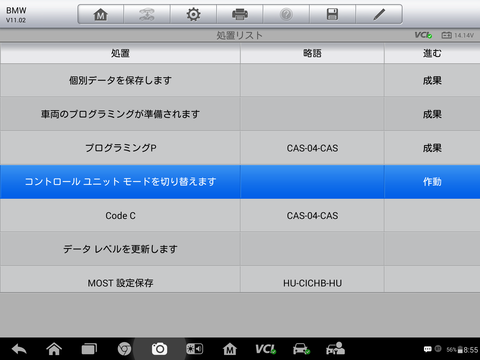Take screenshot with camera icon
480x360 pixels.
[x=159, y=349]
